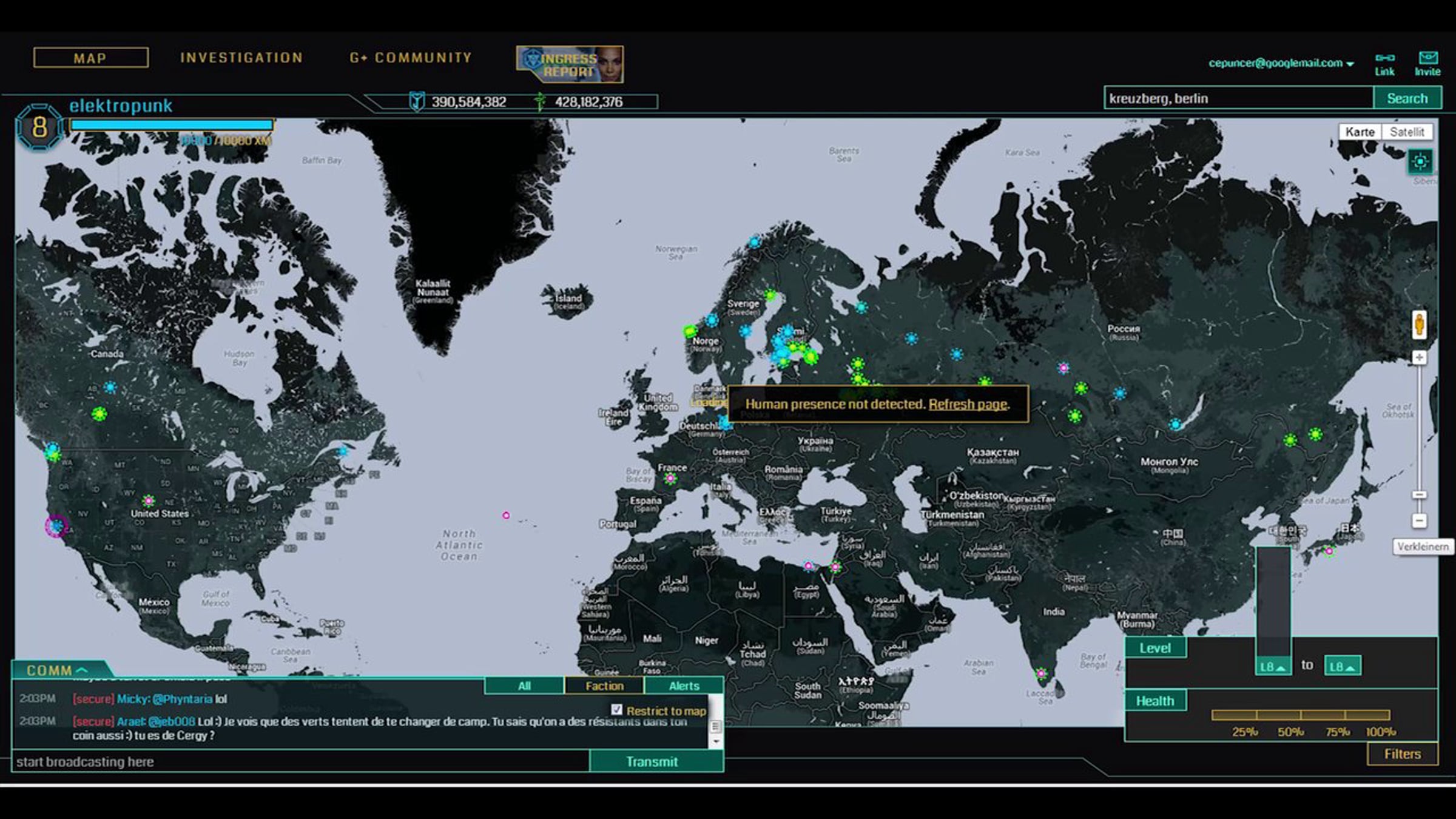Click the Health filter label
This screenshot has width=1456, height=819.
pos(1155,701)
